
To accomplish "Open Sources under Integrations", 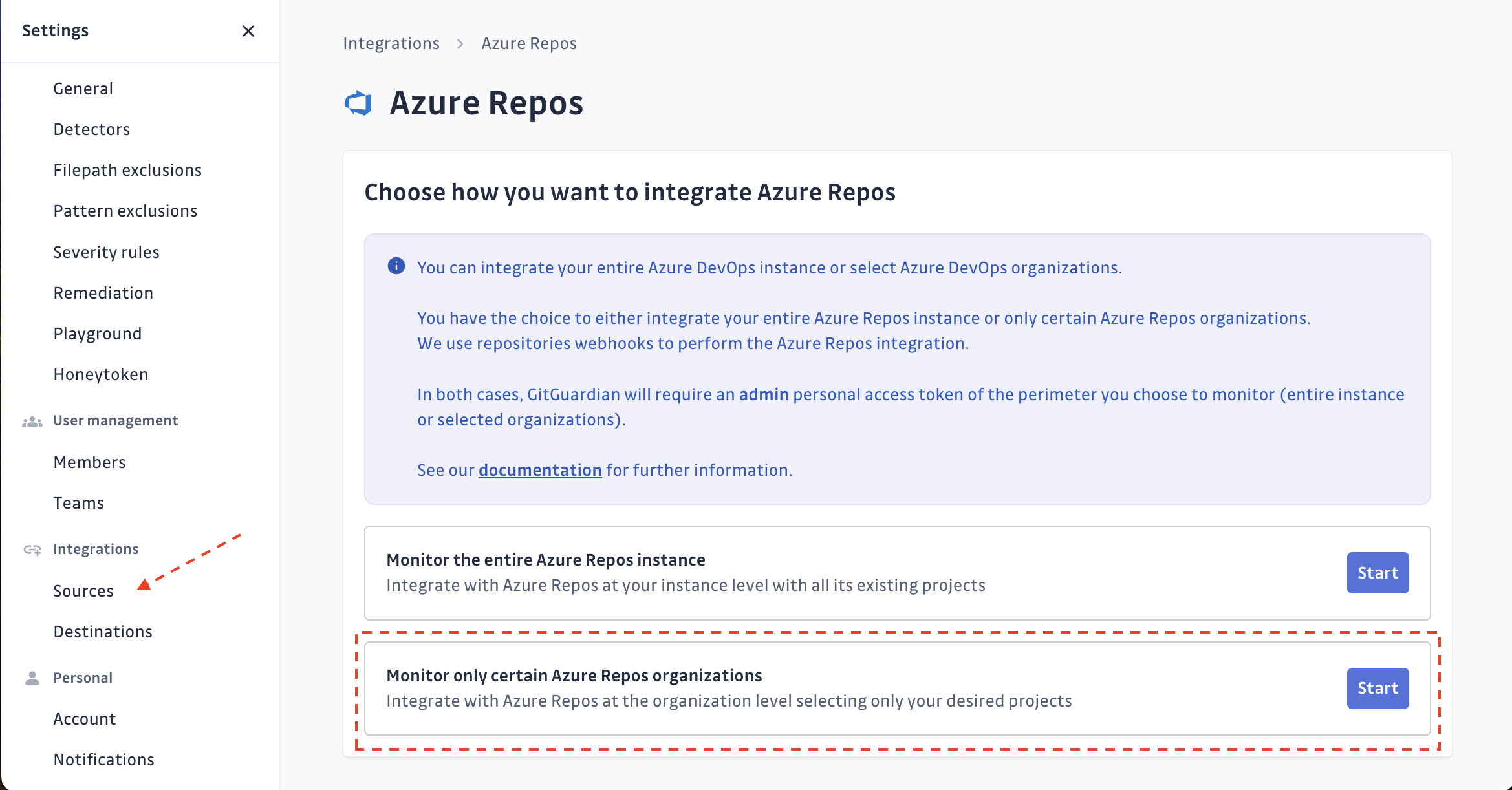I will pos(84,590).
